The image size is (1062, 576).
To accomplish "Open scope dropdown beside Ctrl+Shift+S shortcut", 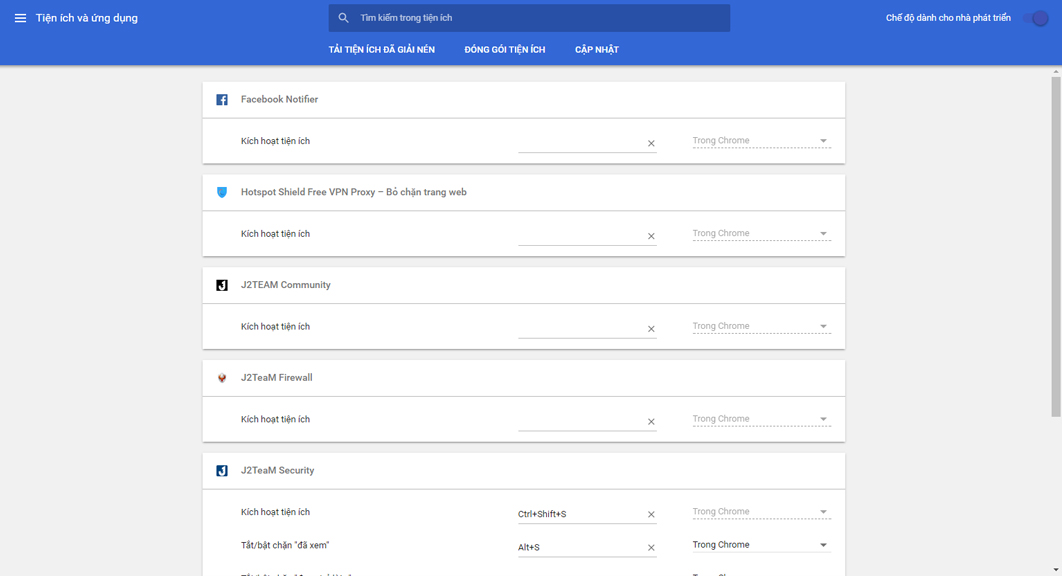I will (x=761, y=512).
